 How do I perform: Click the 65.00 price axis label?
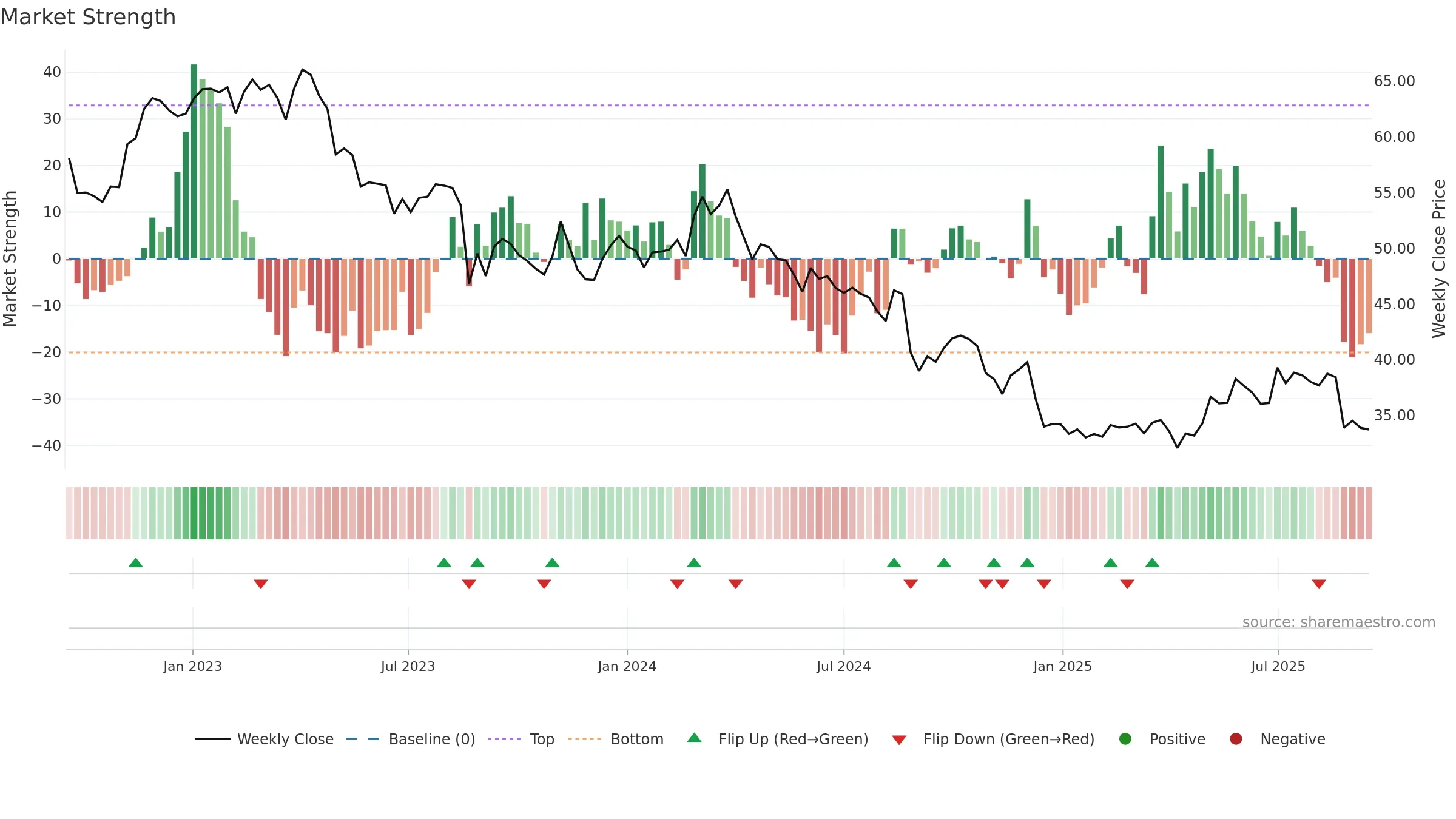1394,81
